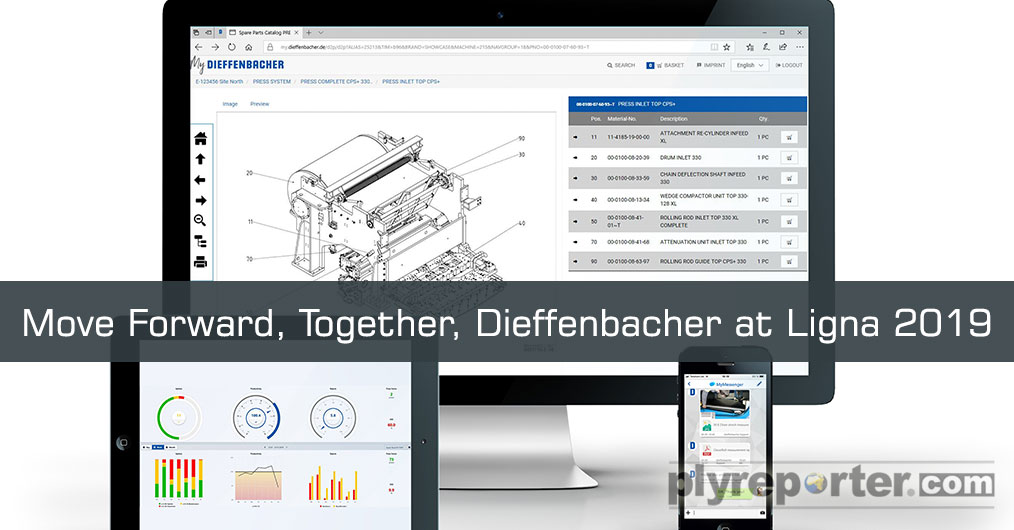
Task: Add ROLLING ROD INLET TOP 330 XL to basket
Action: [x=789, y=222]
